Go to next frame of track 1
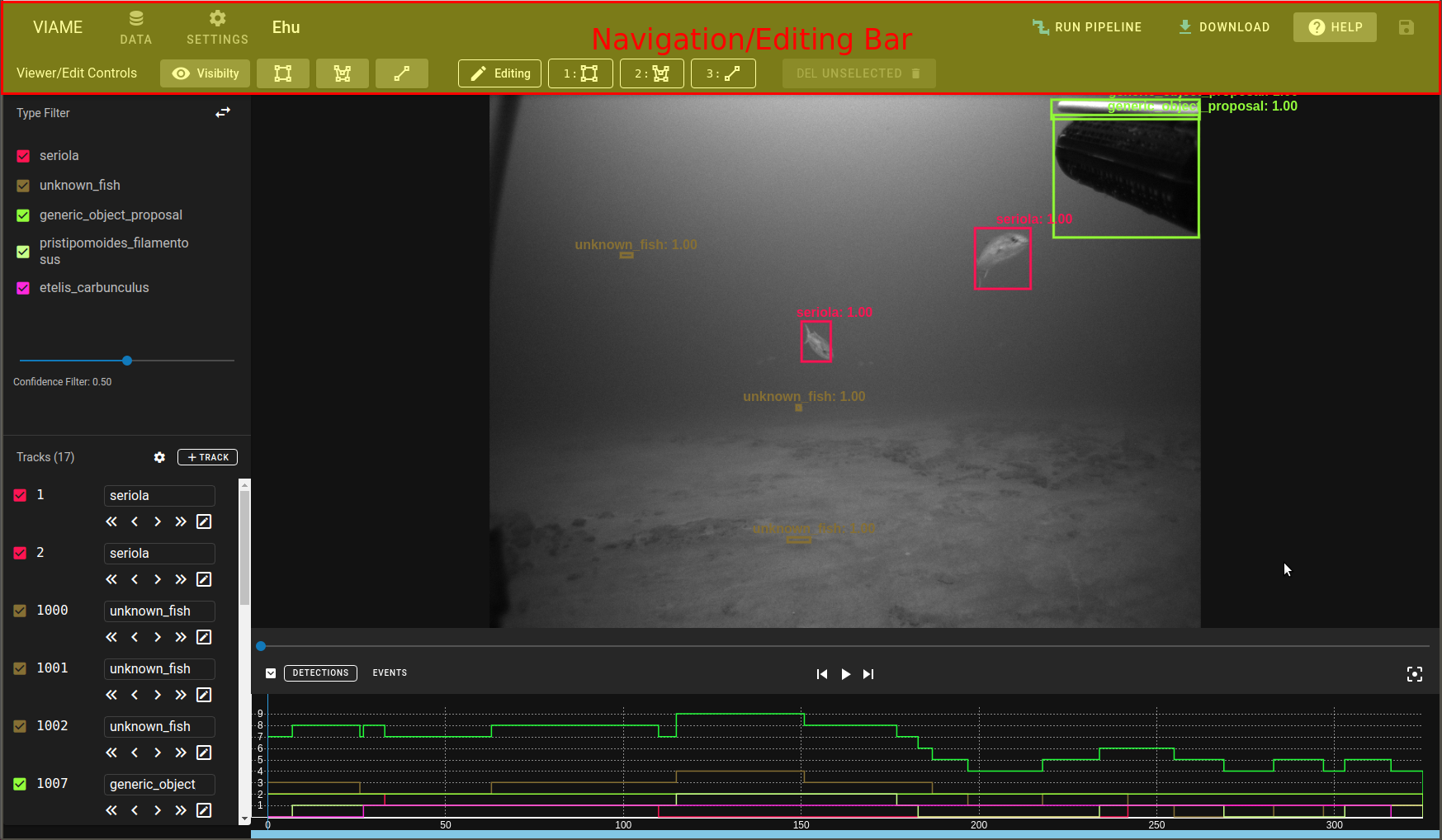1442x840 pixels. (158, 521)
